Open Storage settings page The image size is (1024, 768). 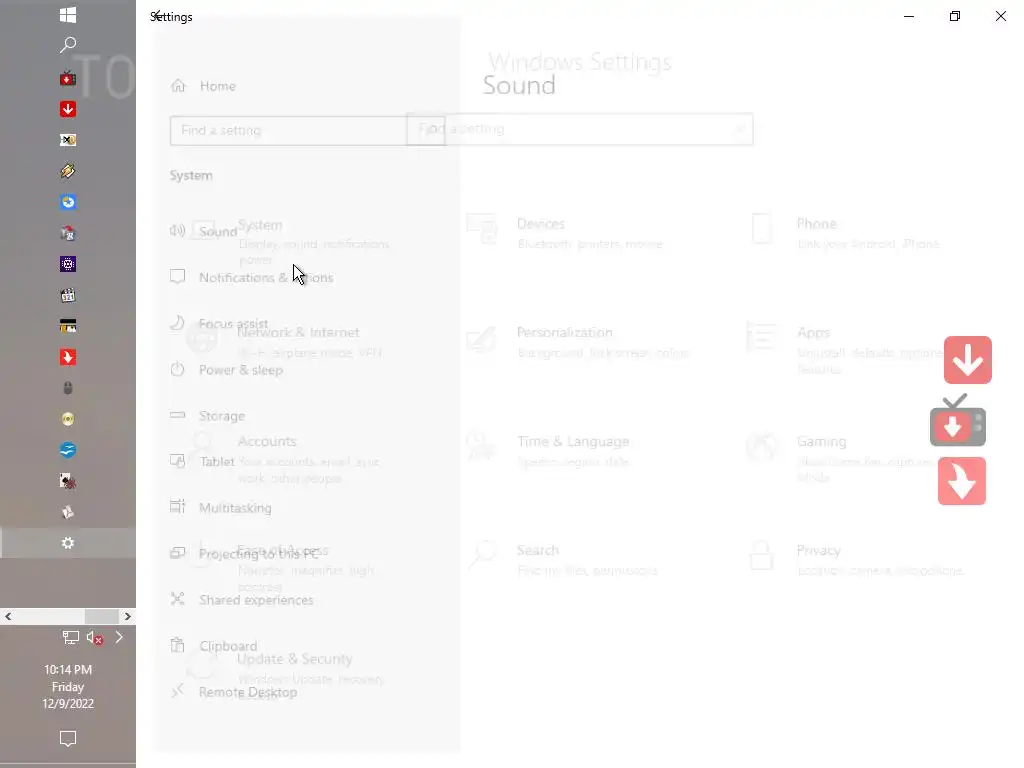[x=207, y=415]
